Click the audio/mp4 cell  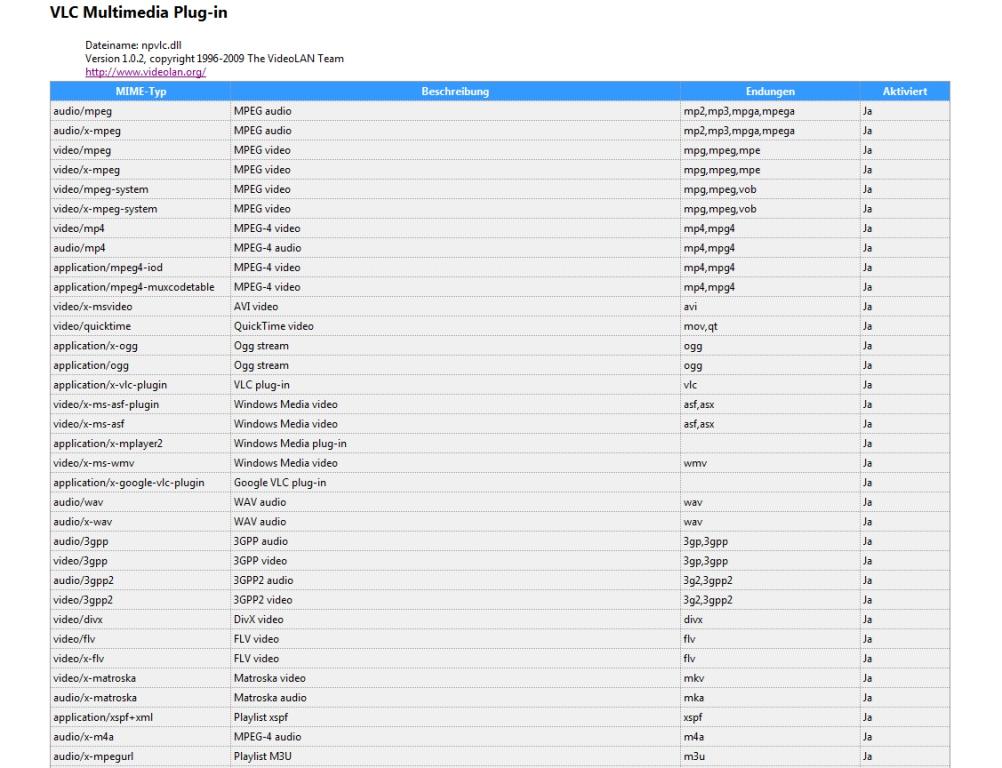point(141,248)
